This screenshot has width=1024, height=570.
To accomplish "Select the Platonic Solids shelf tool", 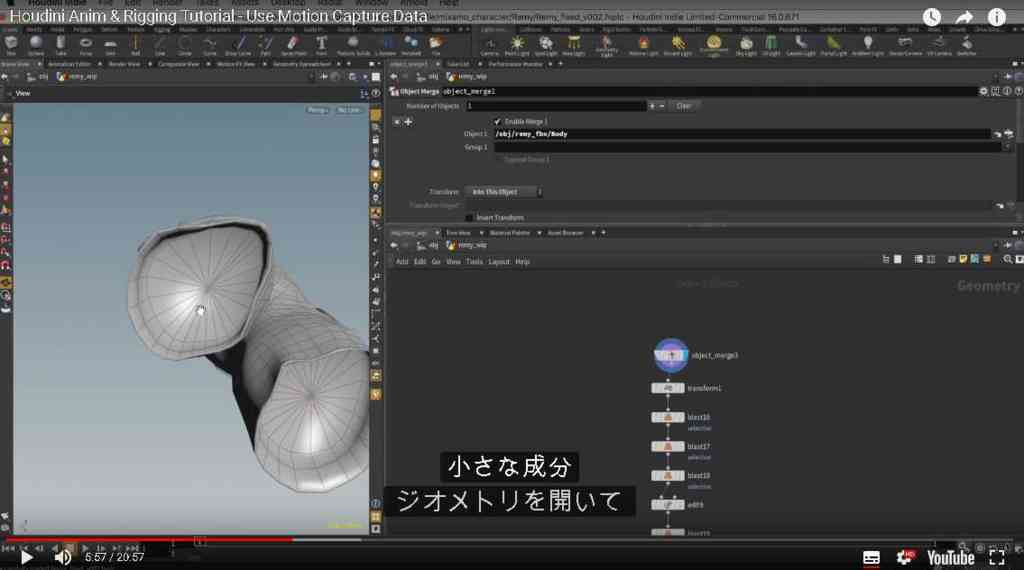I will [x=353, y=44].
